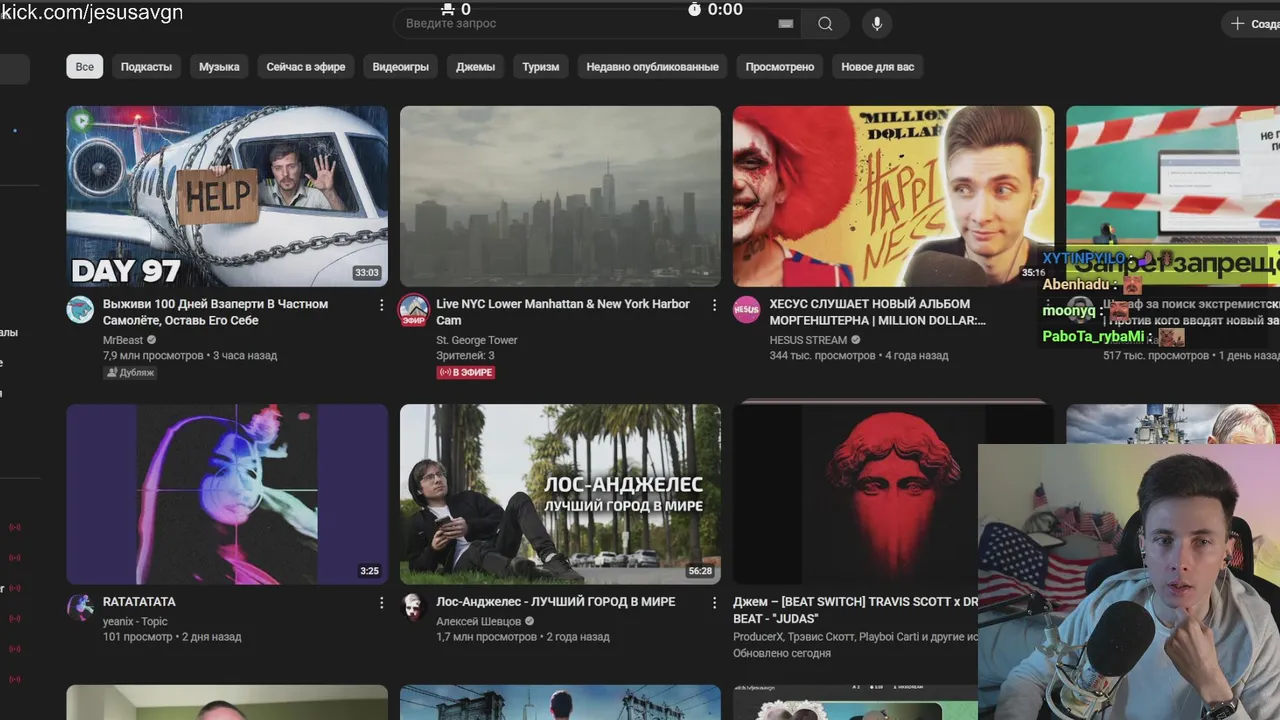Click the search input field

click(596, 24)
